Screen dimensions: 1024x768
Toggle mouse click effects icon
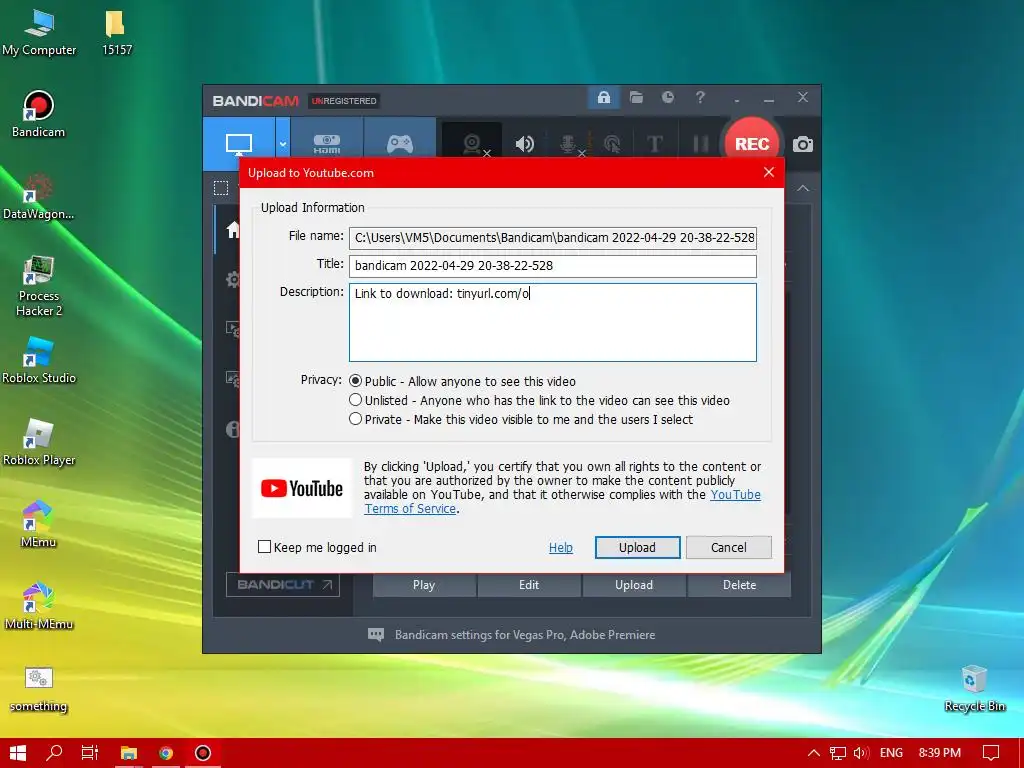click(x=612, y=144)
